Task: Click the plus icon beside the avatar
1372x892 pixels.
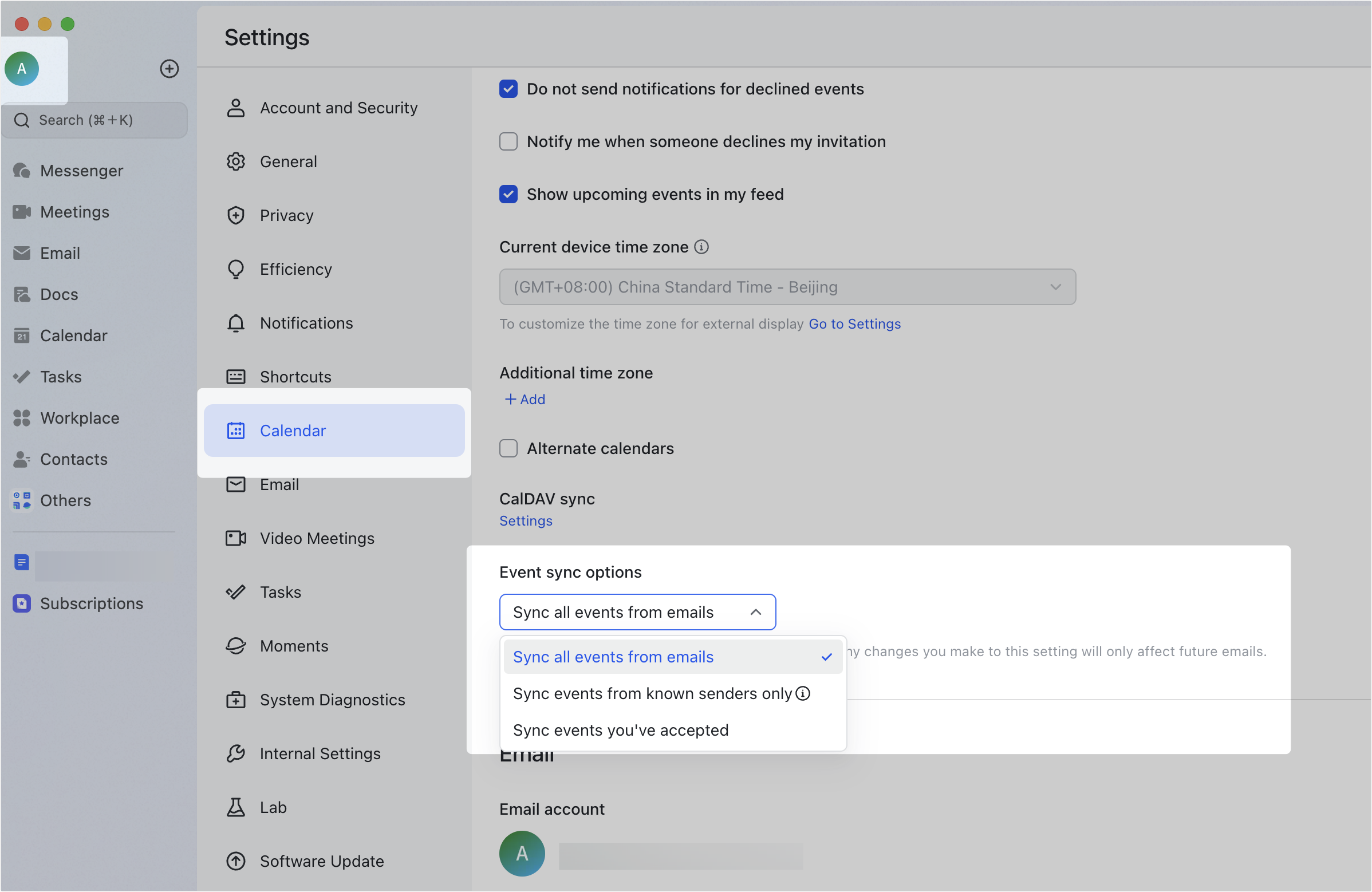Action: tap(169, 69)
